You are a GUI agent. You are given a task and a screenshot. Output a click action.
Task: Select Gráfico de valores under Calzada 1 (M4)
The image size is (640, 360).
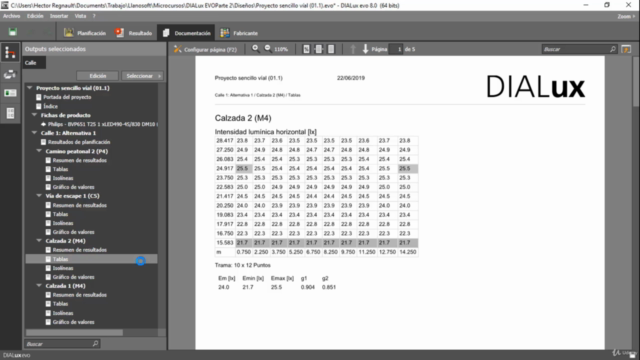click(x=73, y=322)
